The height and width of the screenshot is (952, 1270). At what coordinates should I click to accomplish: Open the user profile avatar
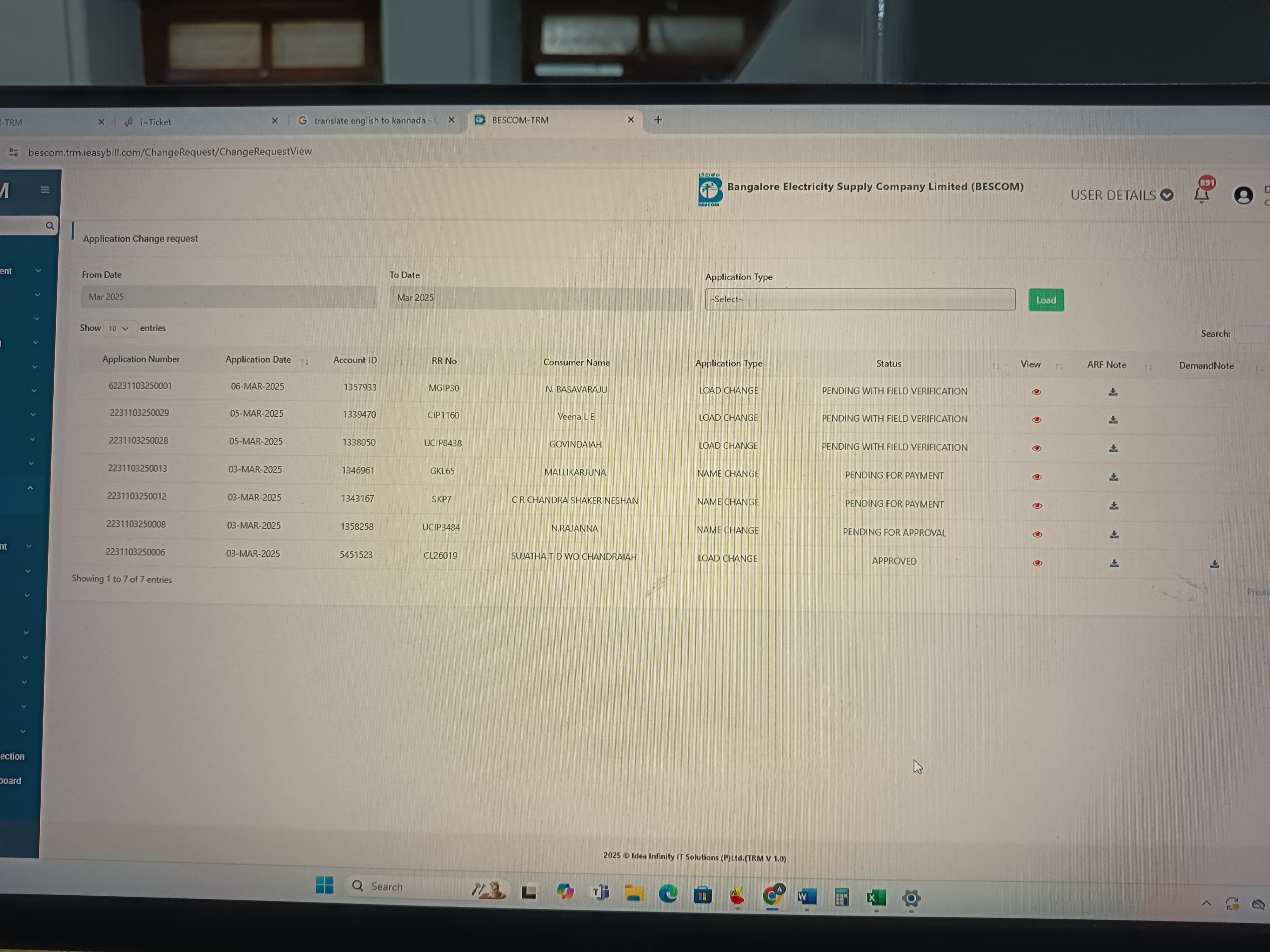(x=1243, y=196)
